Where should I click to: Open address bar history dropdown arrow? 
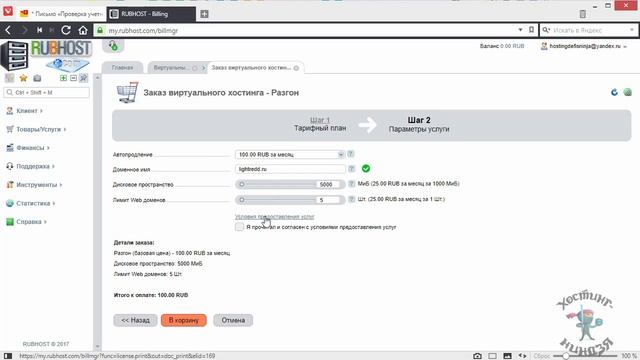tap(520, 30)
